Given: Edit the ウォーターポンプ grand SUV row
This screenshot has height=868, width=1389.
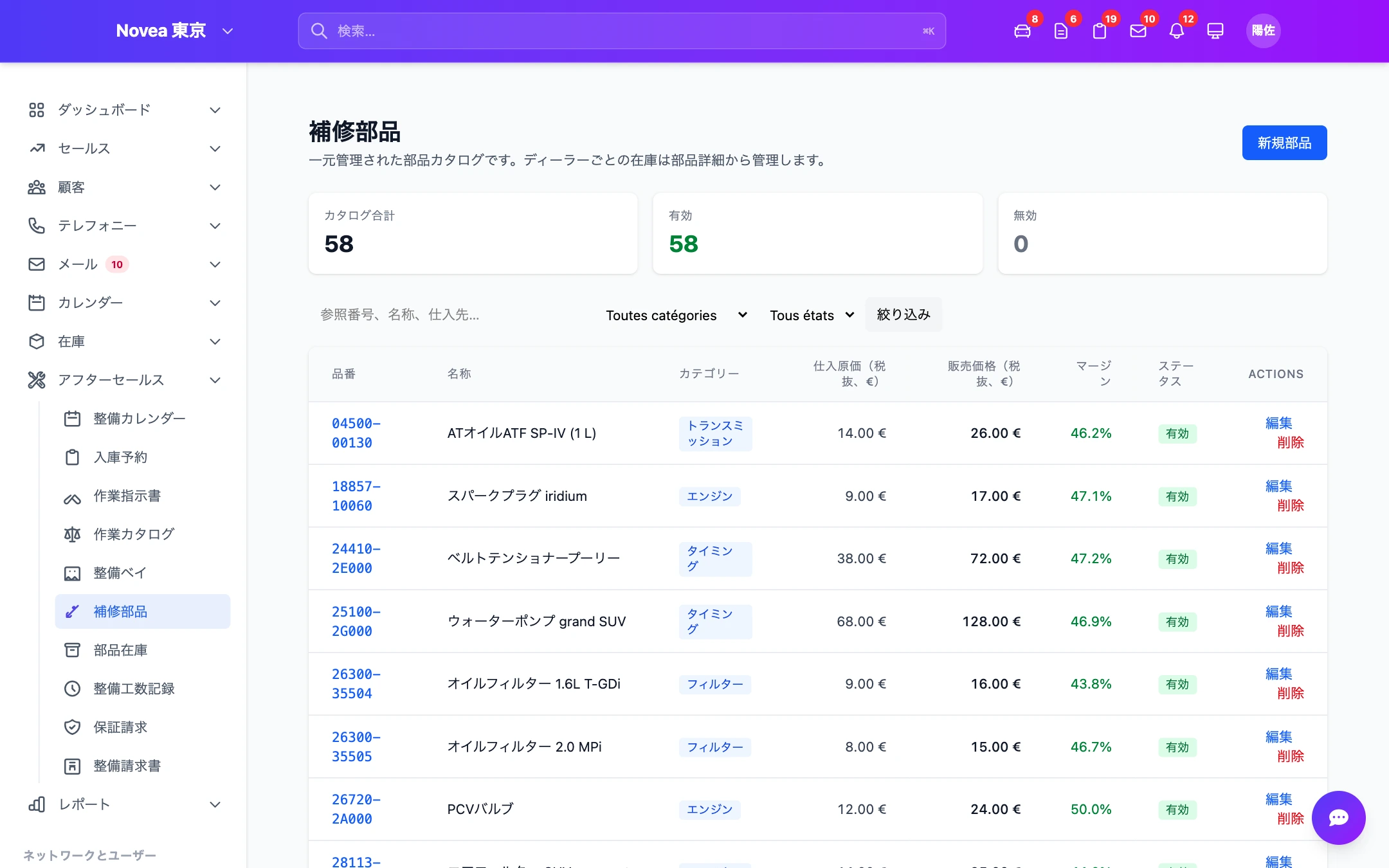Looking at the screenshot, I should 1278,611.
